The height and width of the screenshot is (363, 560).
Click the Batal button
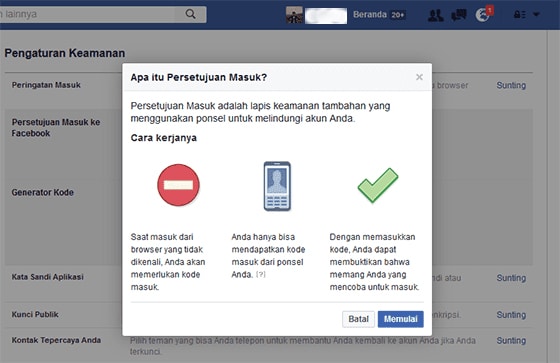[358, 319]
